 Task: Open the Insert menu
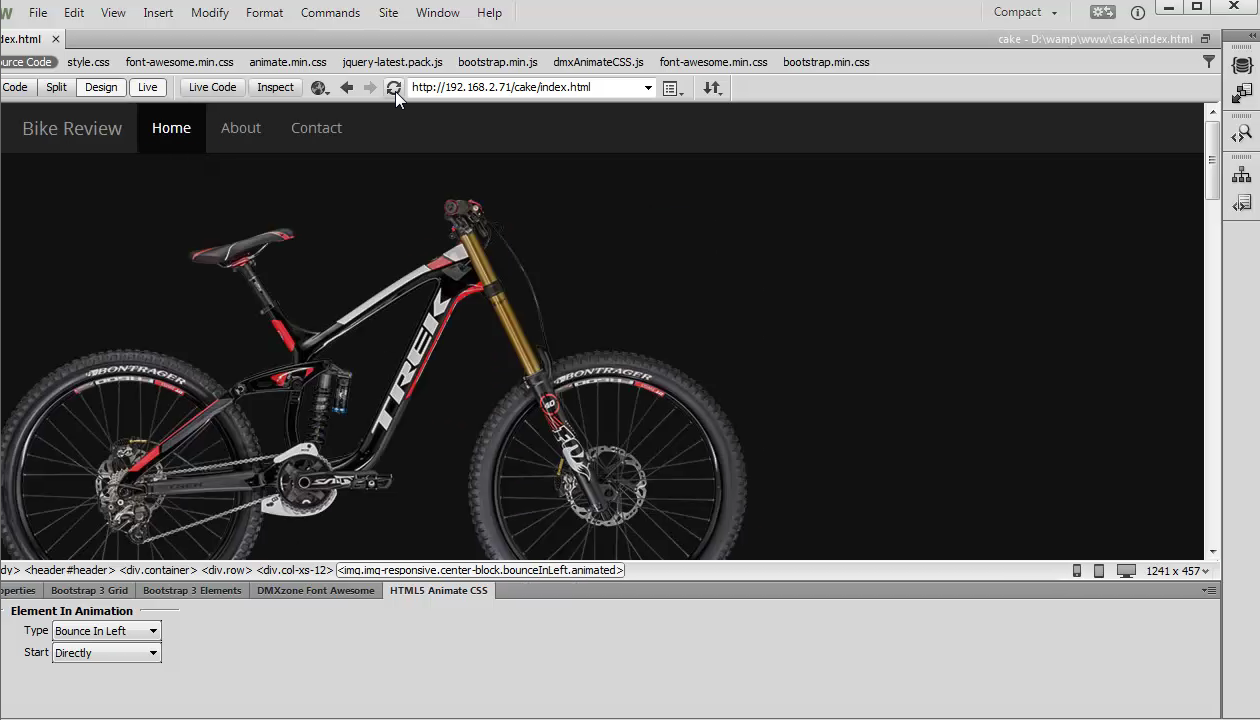click(x=158, y=13)
